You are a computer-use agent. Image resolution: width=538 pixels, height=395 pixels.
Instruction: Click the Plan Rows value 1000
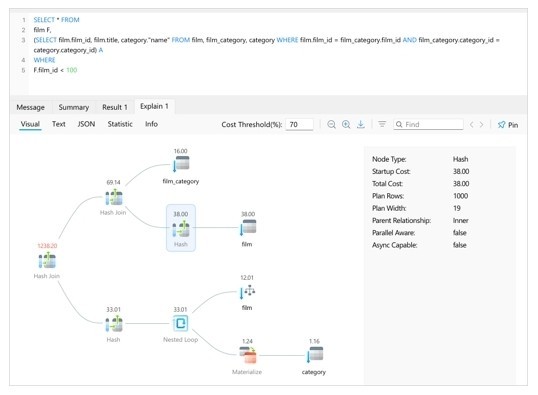coord(460,196)
